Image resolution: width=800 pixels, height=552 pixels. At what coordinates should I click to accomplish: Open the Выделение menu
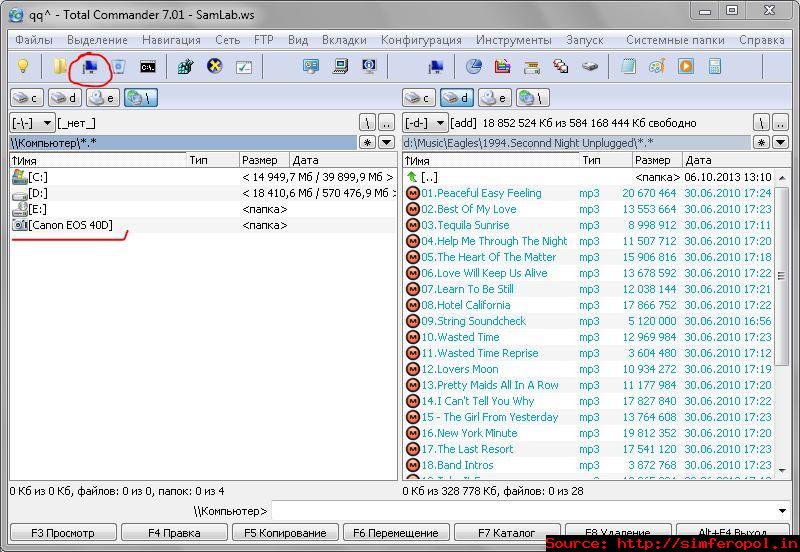coord(97,40)
